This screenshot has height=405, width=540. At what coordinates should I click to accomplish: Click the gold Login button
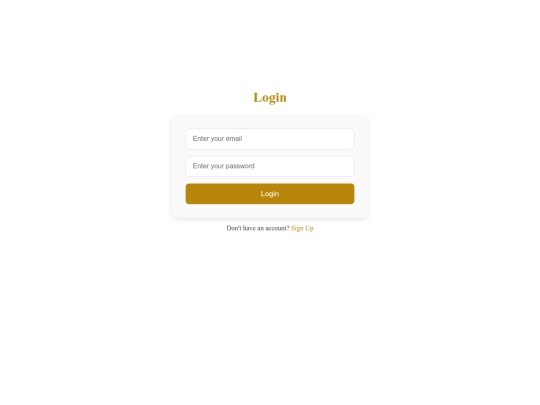pyautogui.click(x=270, y=194)
